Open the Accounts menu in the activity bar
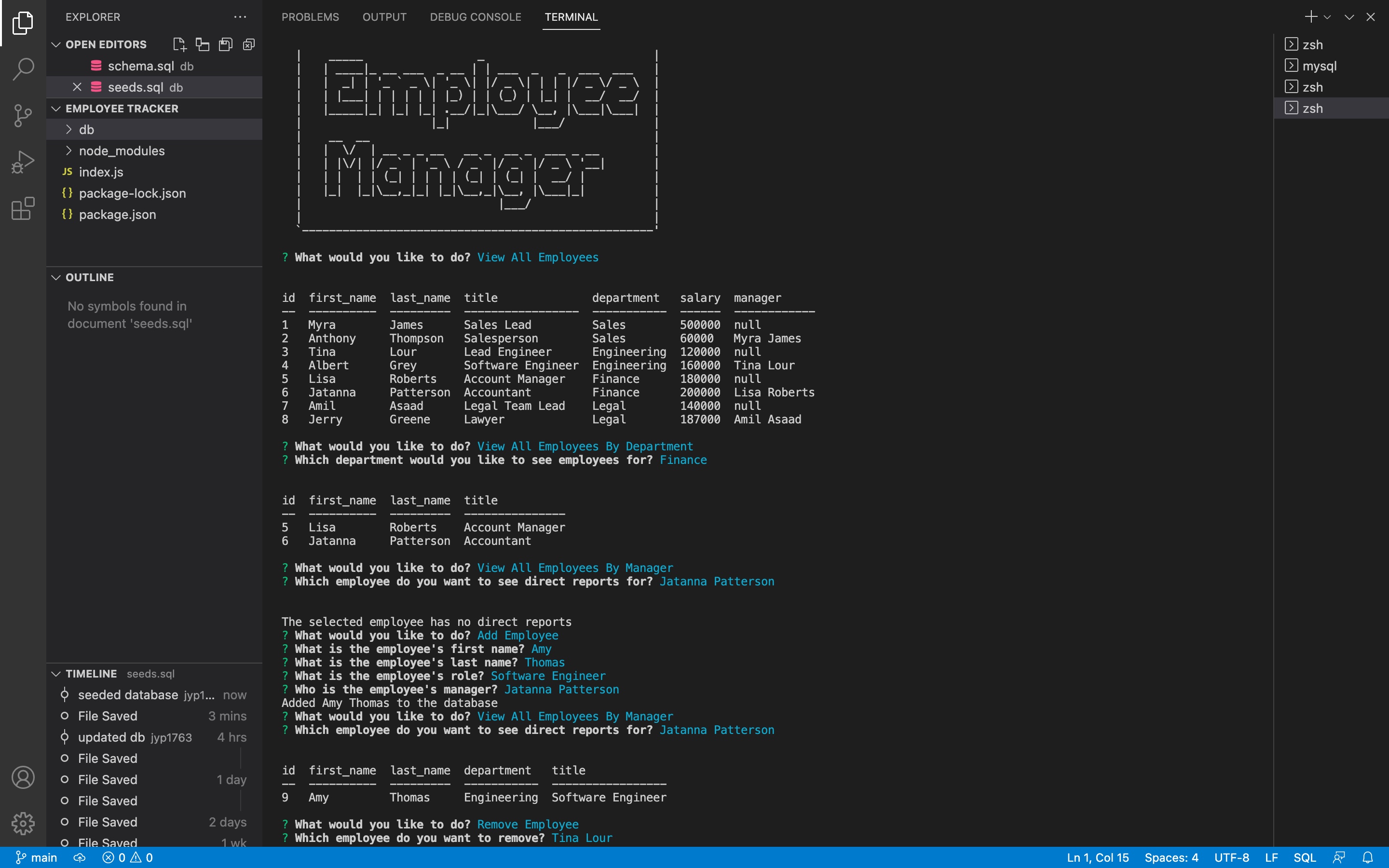 click(23, 777)
